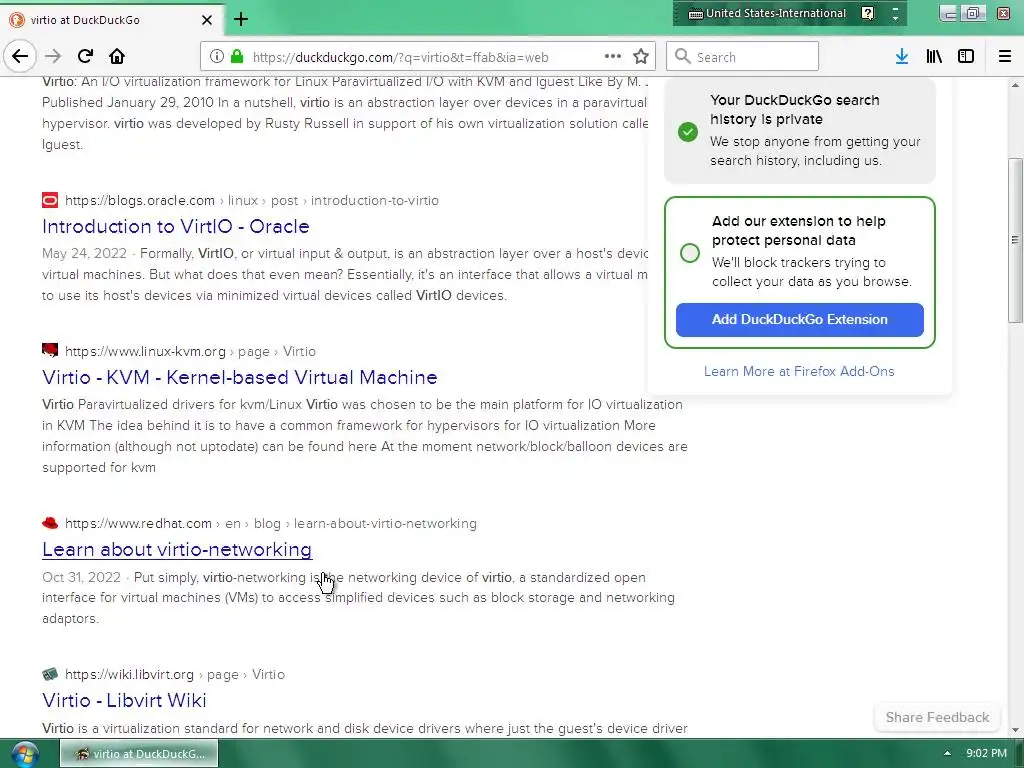Click the language bar help question icon
This screenshot has width=1024, height=768.
(x=867, y=13)
